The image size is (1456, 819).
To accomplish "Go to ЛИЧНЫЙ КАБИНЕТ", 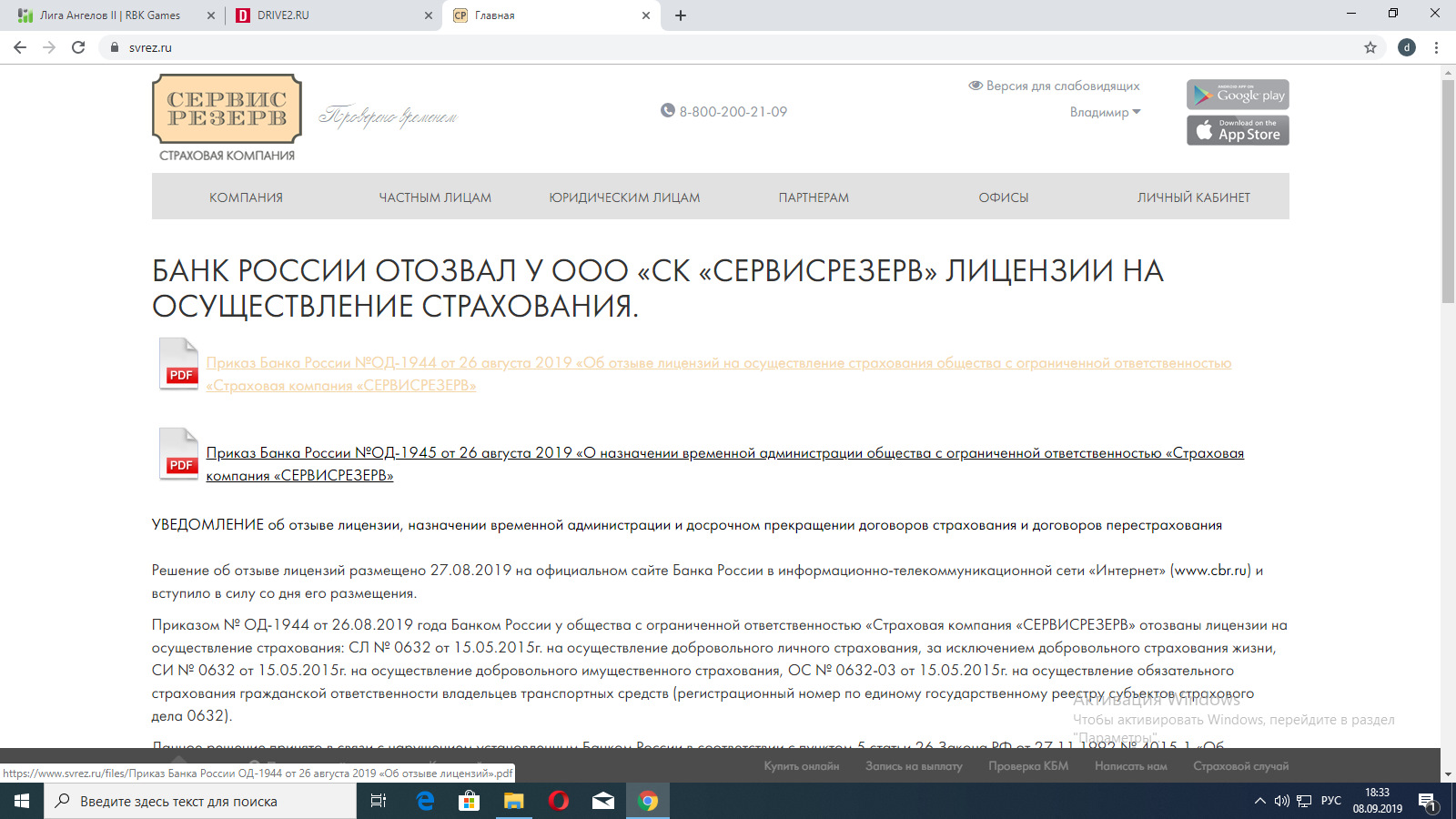I will (x=1194, y=197).
